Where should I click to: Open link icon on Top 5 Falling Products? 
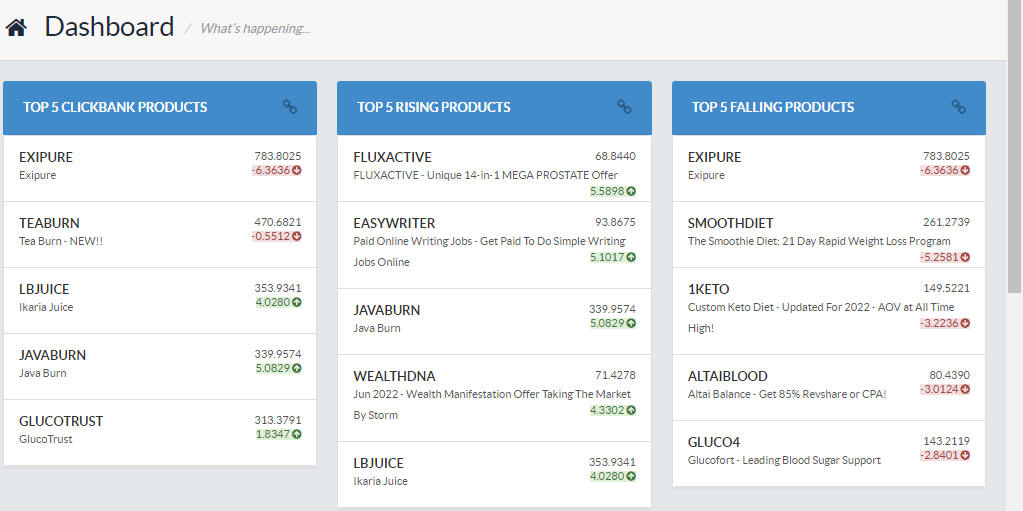pyautogui.click(x=958, y=106)
